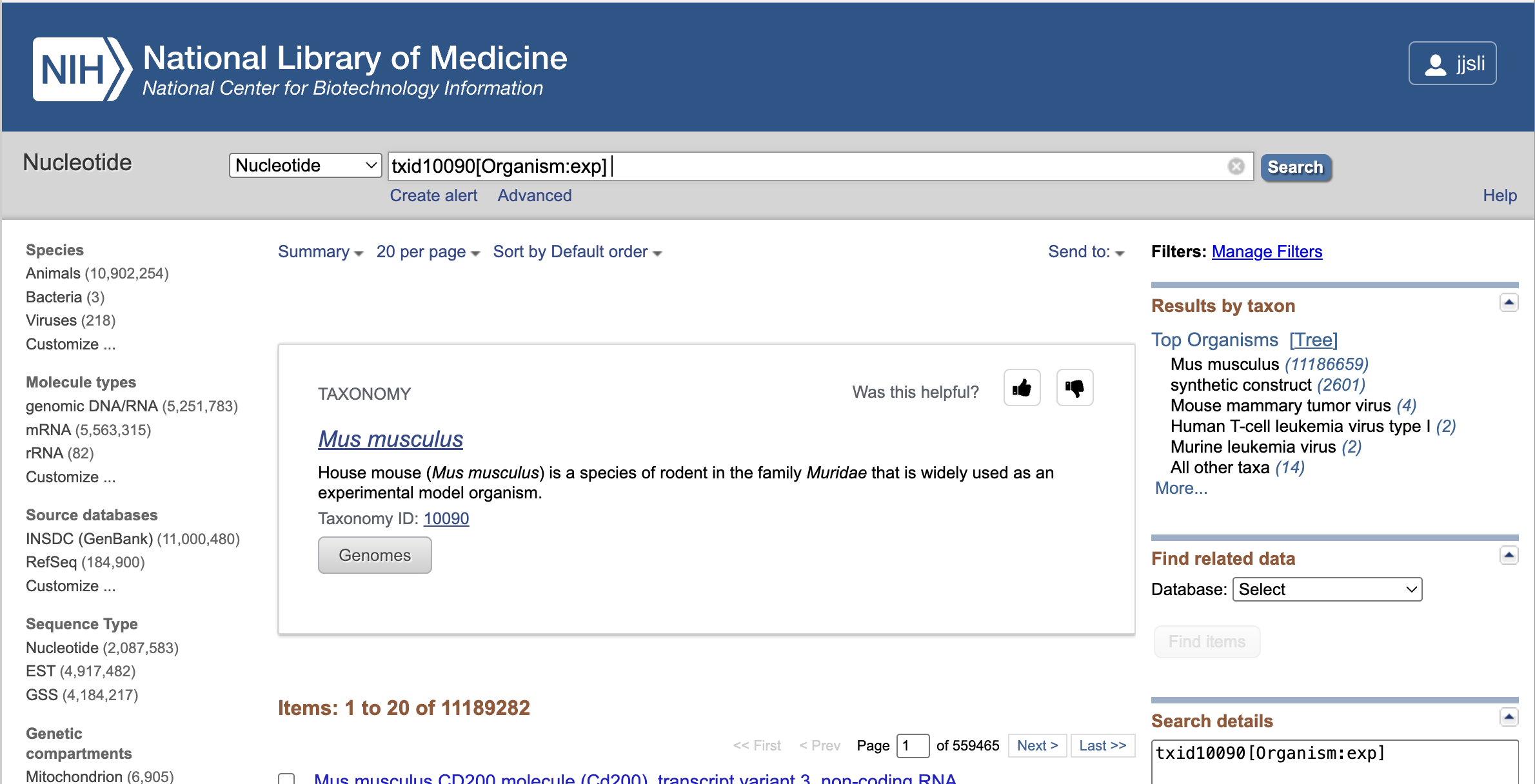This screenshot has height=784, width=1535.
Task: Filter by mRNA molecule type
Action: pos(48,430)
